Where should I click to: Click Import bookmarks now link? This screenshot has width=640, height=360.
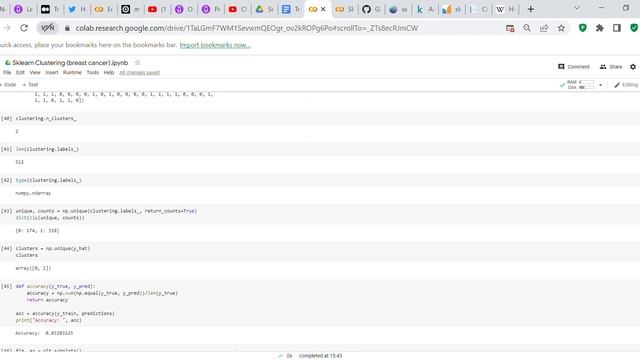pyautogui.click(x=215, y=45)
